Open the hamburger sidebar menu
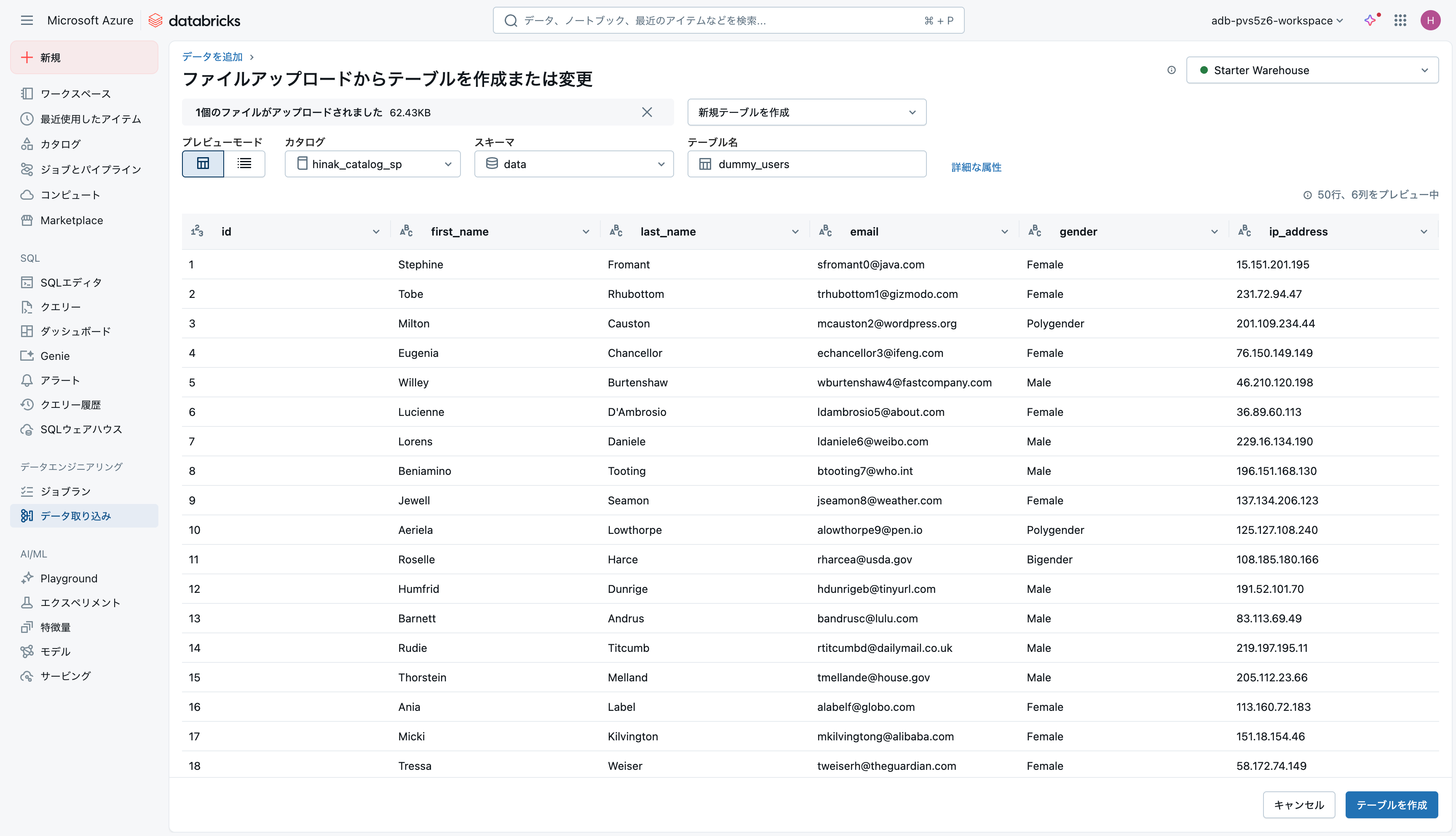Image resolution: width=1456 pixels, height=836 pixels. point(27,21)
